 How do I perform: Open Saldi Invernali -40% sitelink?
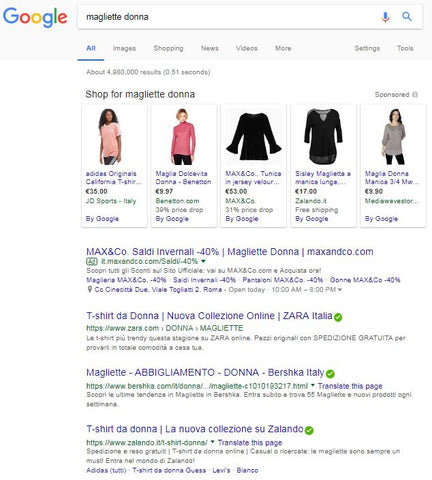[204, 280]
